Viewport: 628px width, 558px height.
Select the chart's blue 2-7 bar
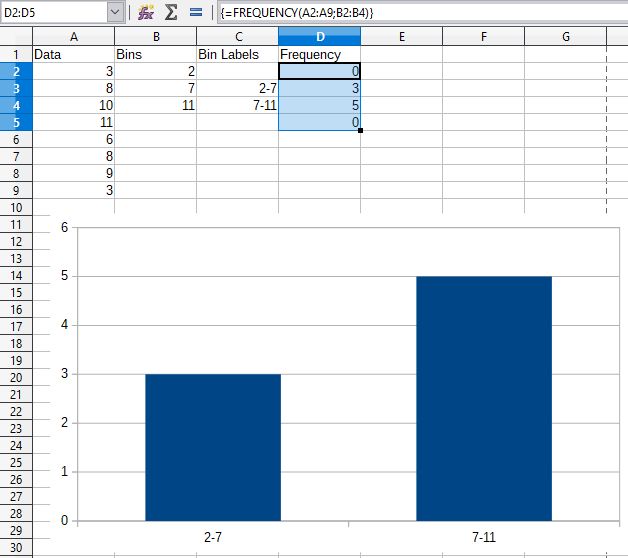[x=212, y=447]
